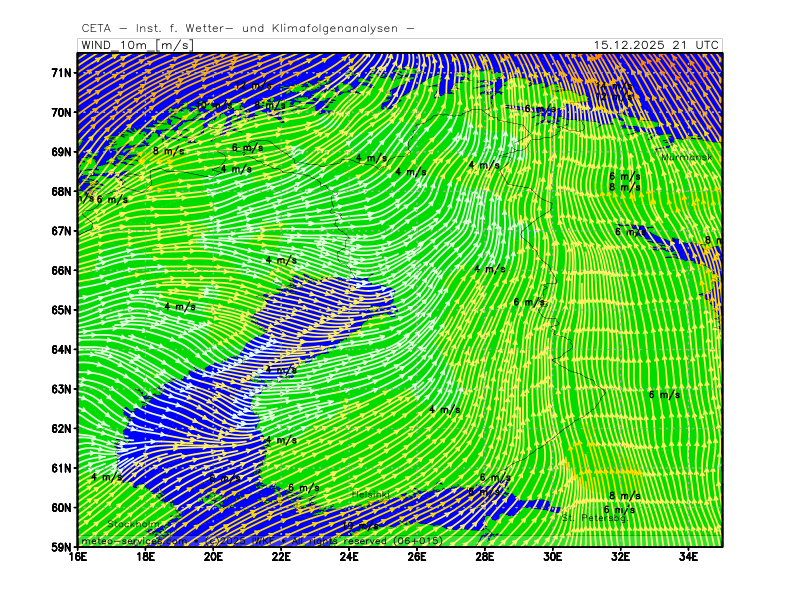800x600 pixels.
Task: Click the Murmansk city label
Action: (x=686, y=157)
